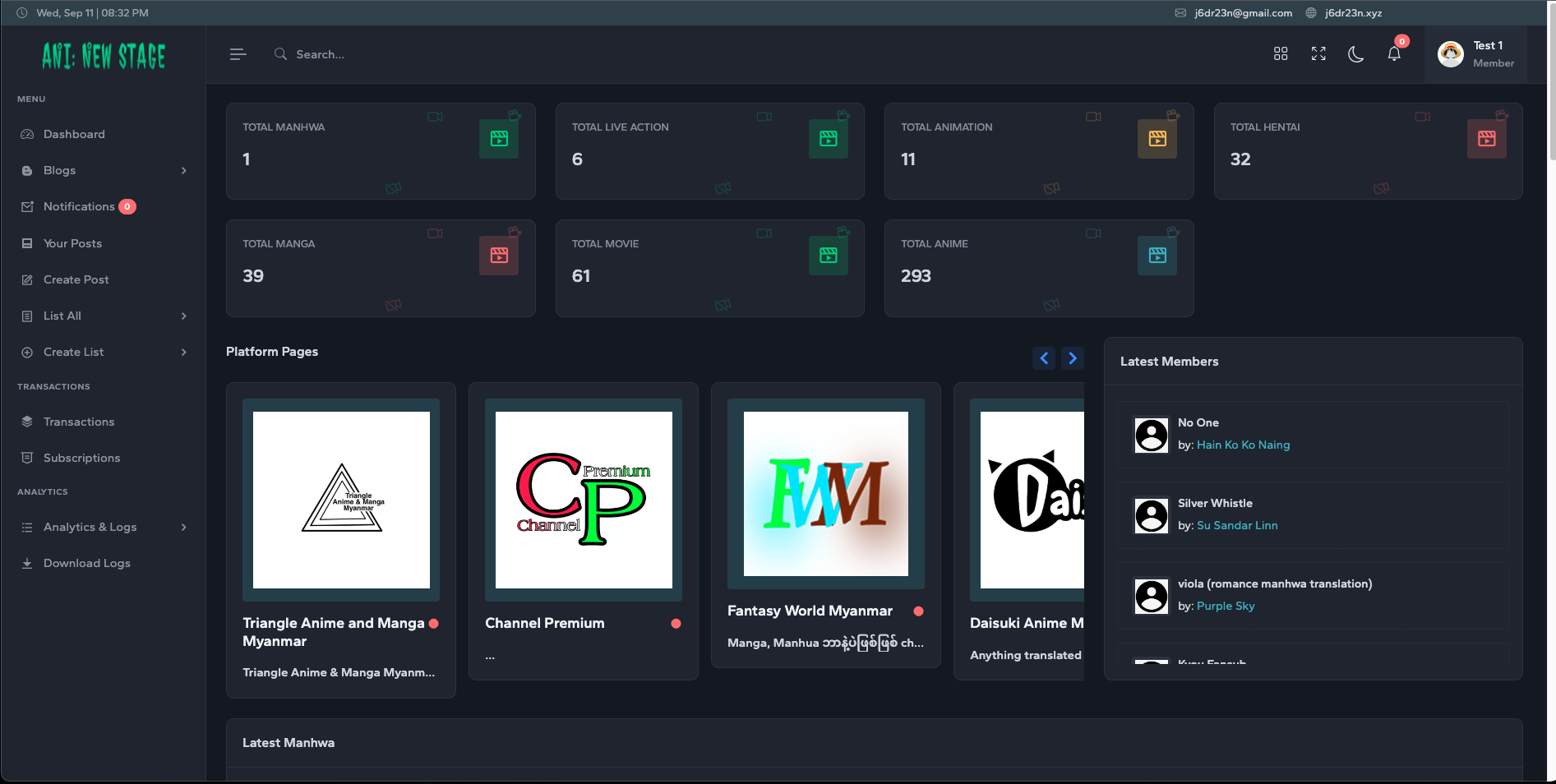Open Channel Premium page thumbnail
This screenshot has width=1556, height=784.
pyautogui.click(x=584, y=500)
